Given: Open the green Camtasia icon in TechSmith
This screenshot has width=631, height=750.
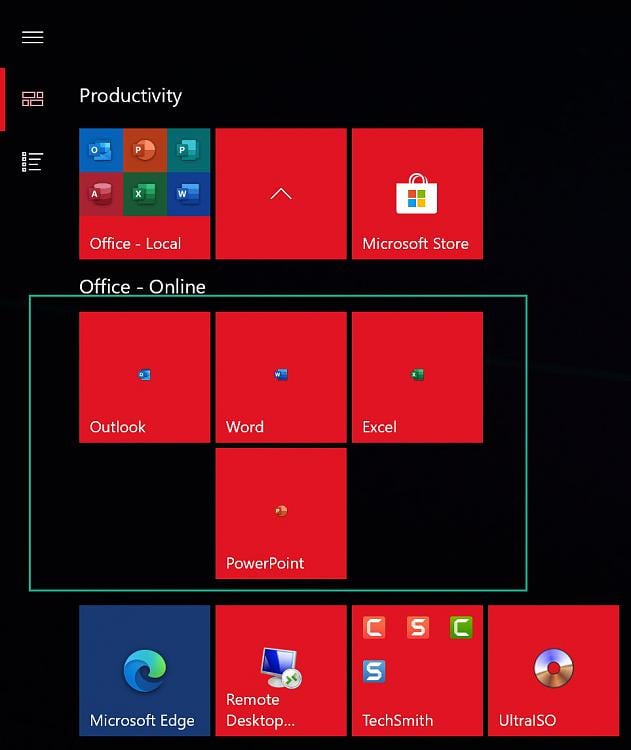Looking at the screenshot, I should coord(461,627).
